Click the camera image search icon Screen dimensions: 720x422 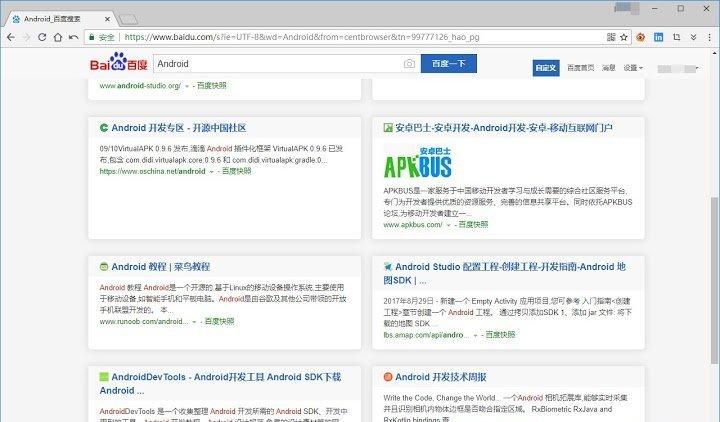tap(409, 64)
